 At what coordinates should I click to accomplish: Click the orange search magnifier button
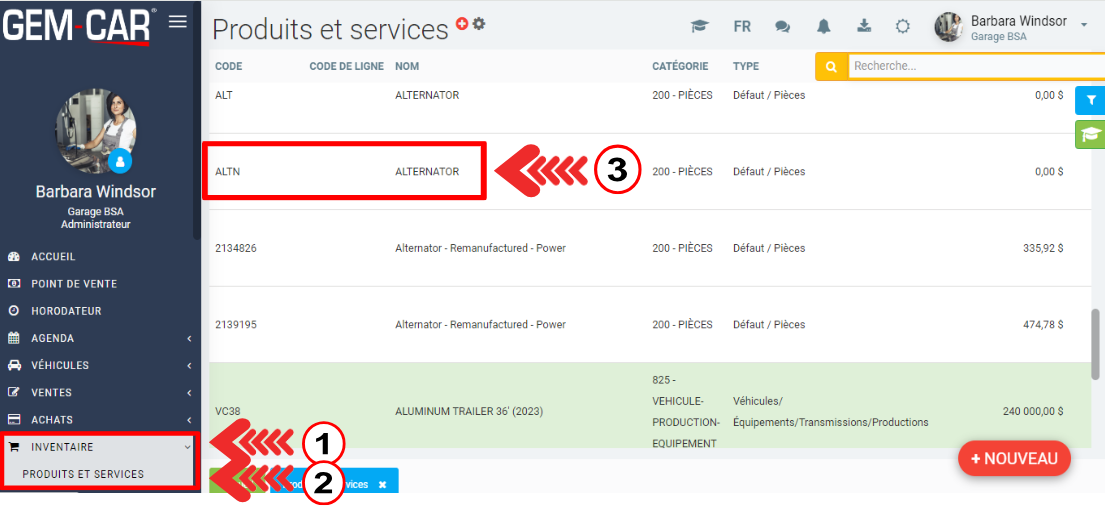(x=830, y=66)
